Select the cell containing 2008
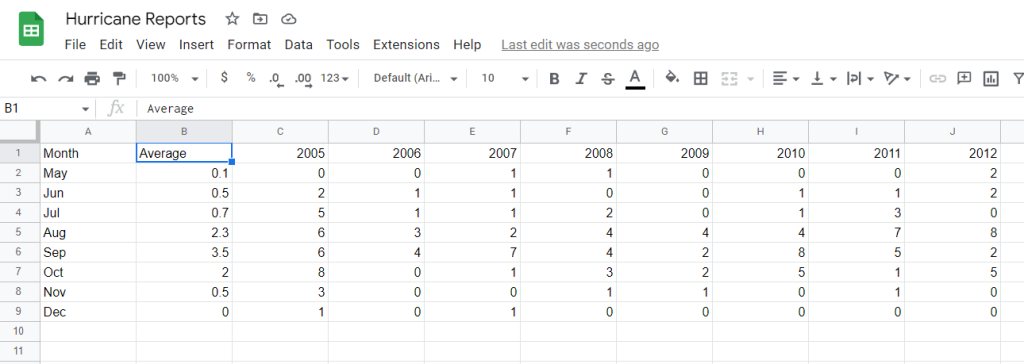The image size is (1024, 364). 568,154
